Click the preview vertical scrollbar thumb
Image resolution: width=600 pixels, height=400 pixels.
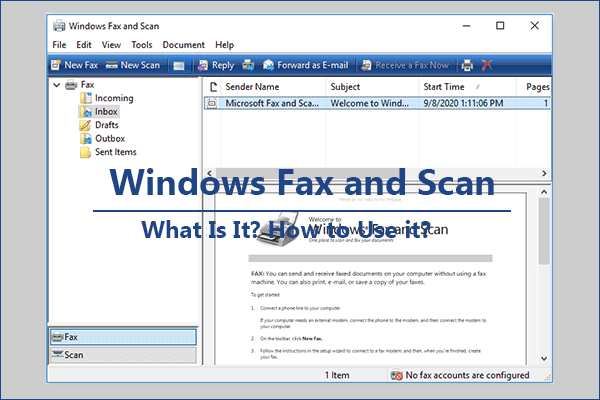[x=544, y=231]
